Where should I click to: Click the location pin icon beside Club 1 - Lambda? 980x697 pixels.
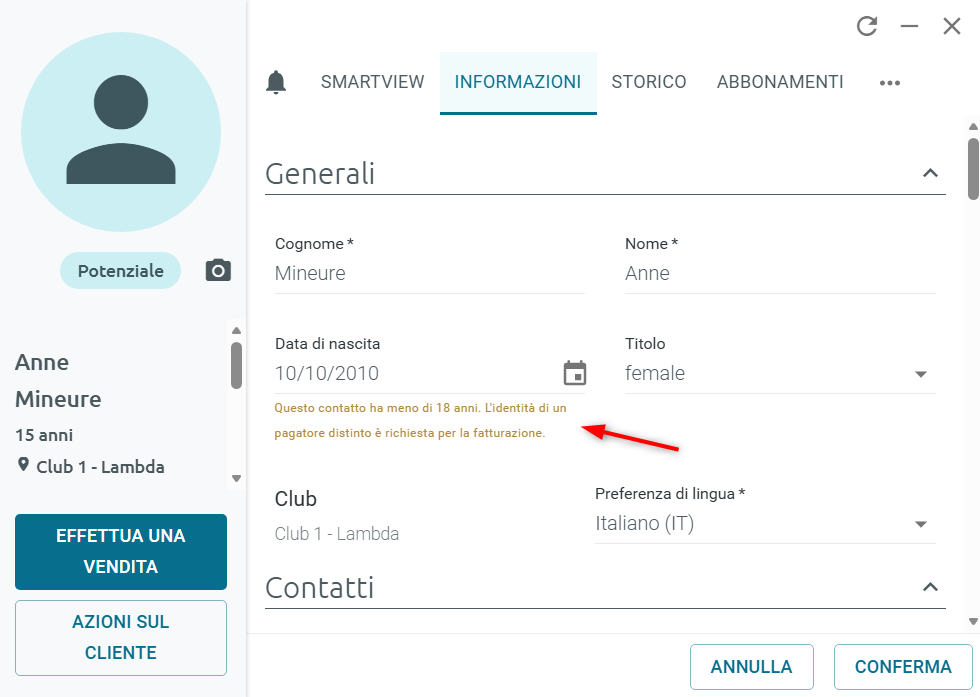23,464
